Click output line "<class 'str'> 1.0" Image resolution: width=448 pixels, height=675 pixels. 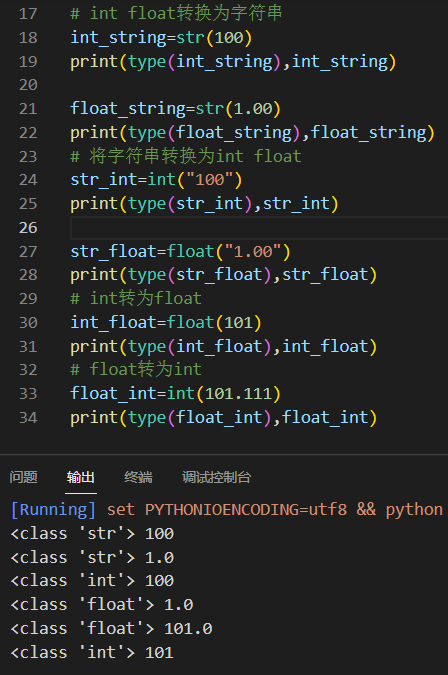[92, 557]
